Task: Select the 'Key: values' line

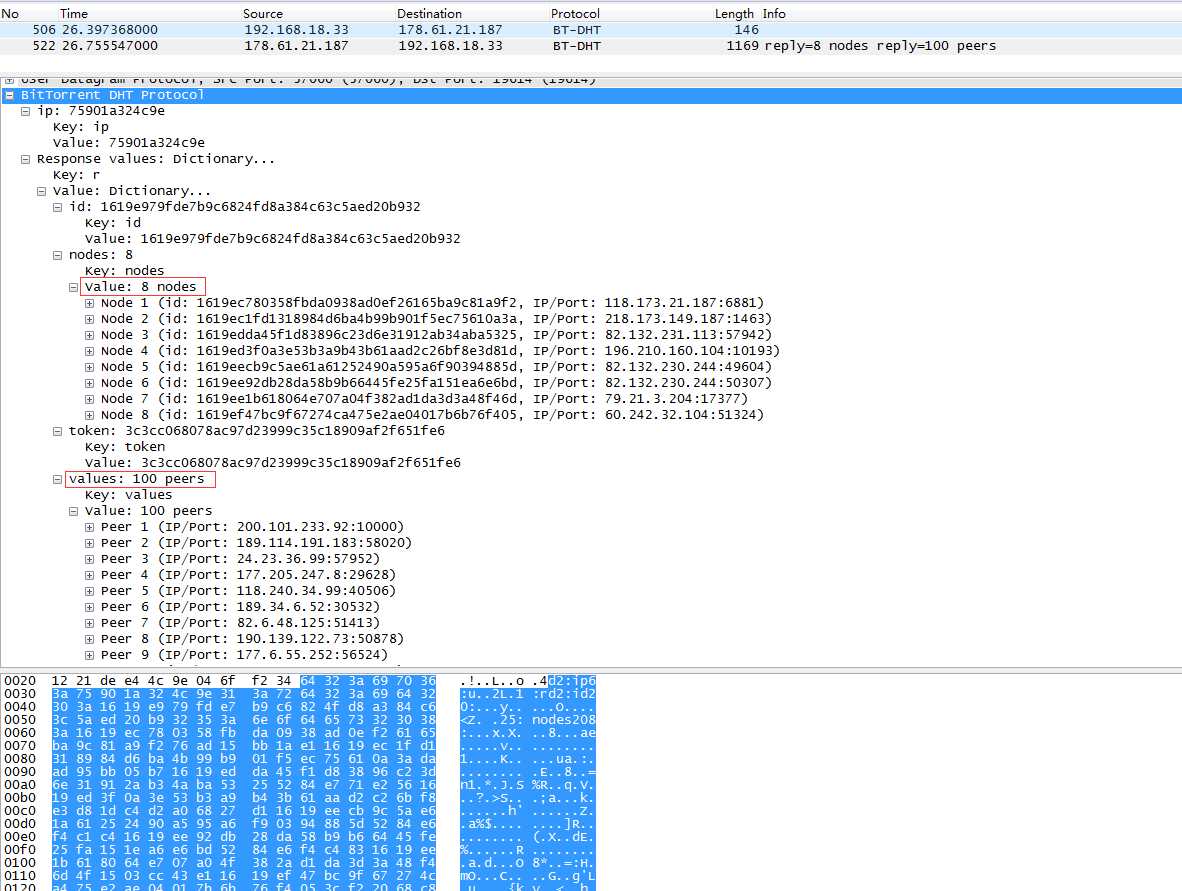Action: tap(128, 495)
